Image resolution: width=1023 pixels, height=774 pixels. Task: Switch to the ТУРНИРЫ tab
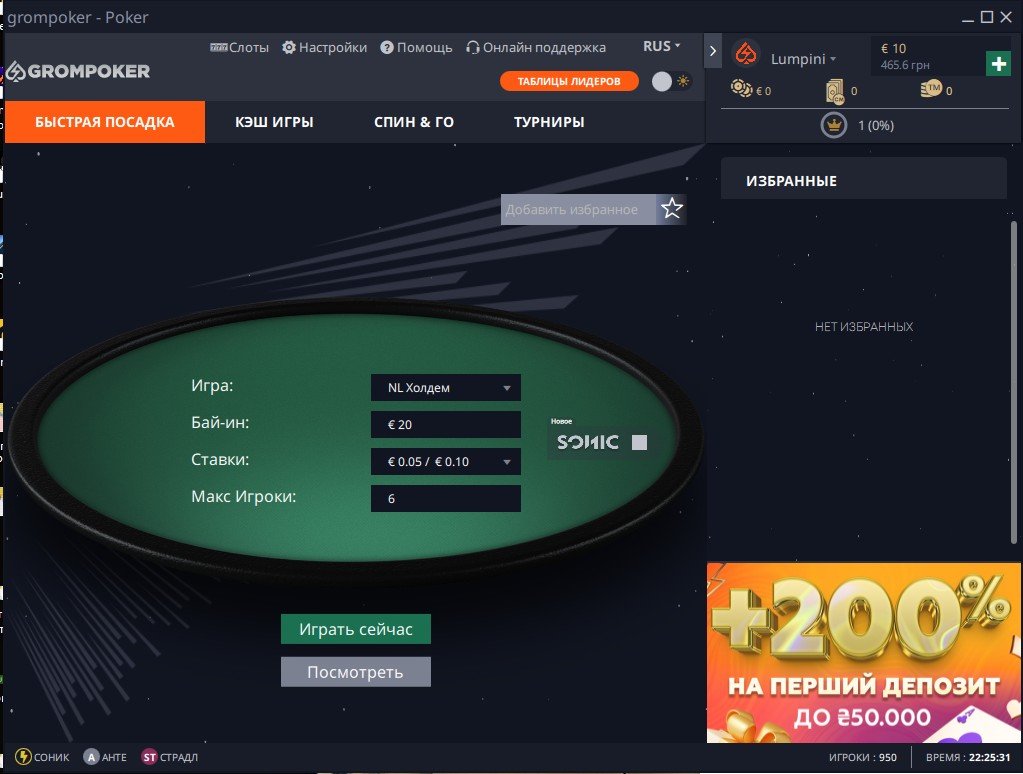pos(549,122)
